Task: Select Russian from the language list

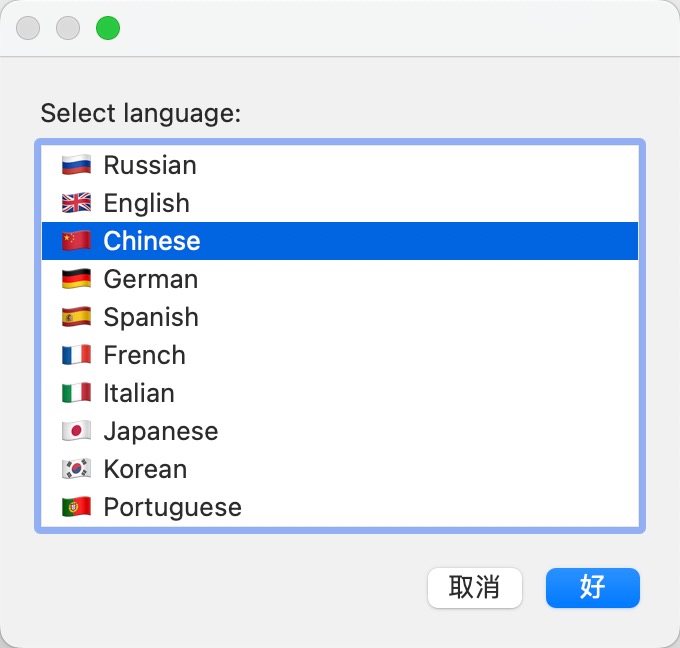Action: (x=150, y=165)
